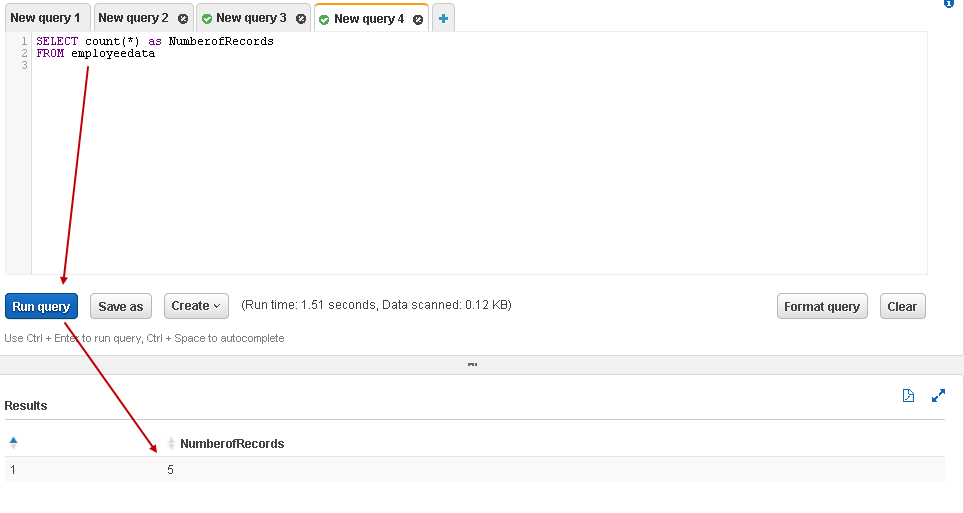The width and height of the screenshot is (964, 513).
Task: Sort by row number column arrow
Action: [13, 443]
